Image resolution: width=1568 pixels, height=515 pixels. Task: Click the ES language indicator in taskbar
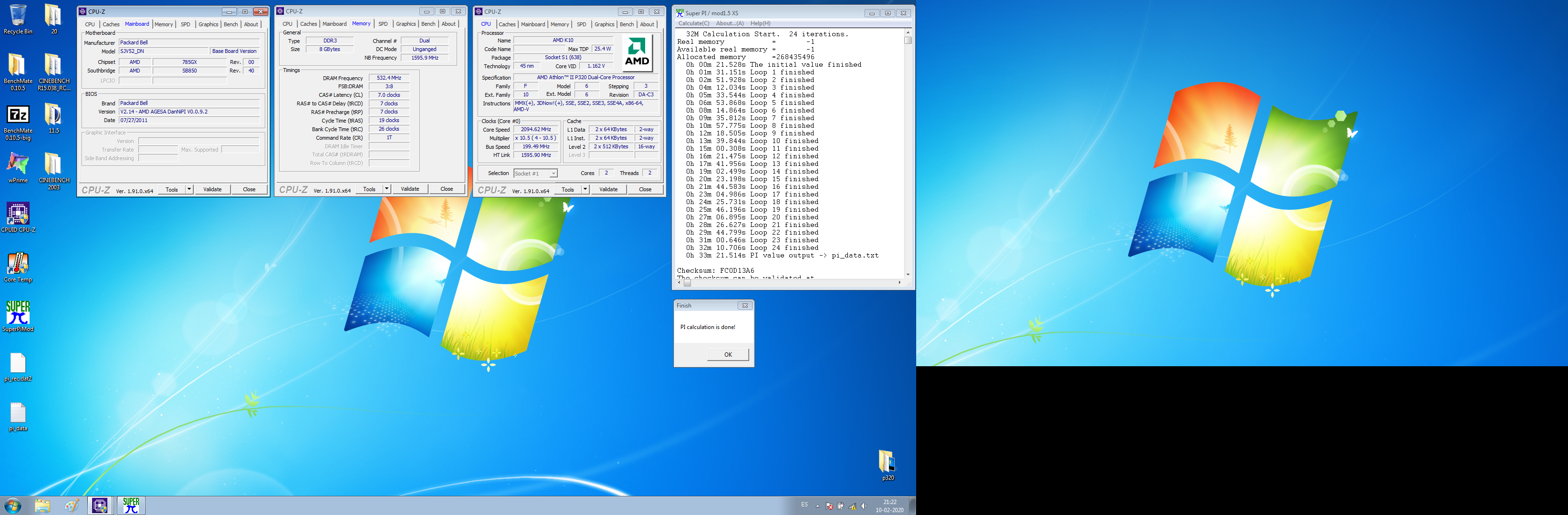804,505
